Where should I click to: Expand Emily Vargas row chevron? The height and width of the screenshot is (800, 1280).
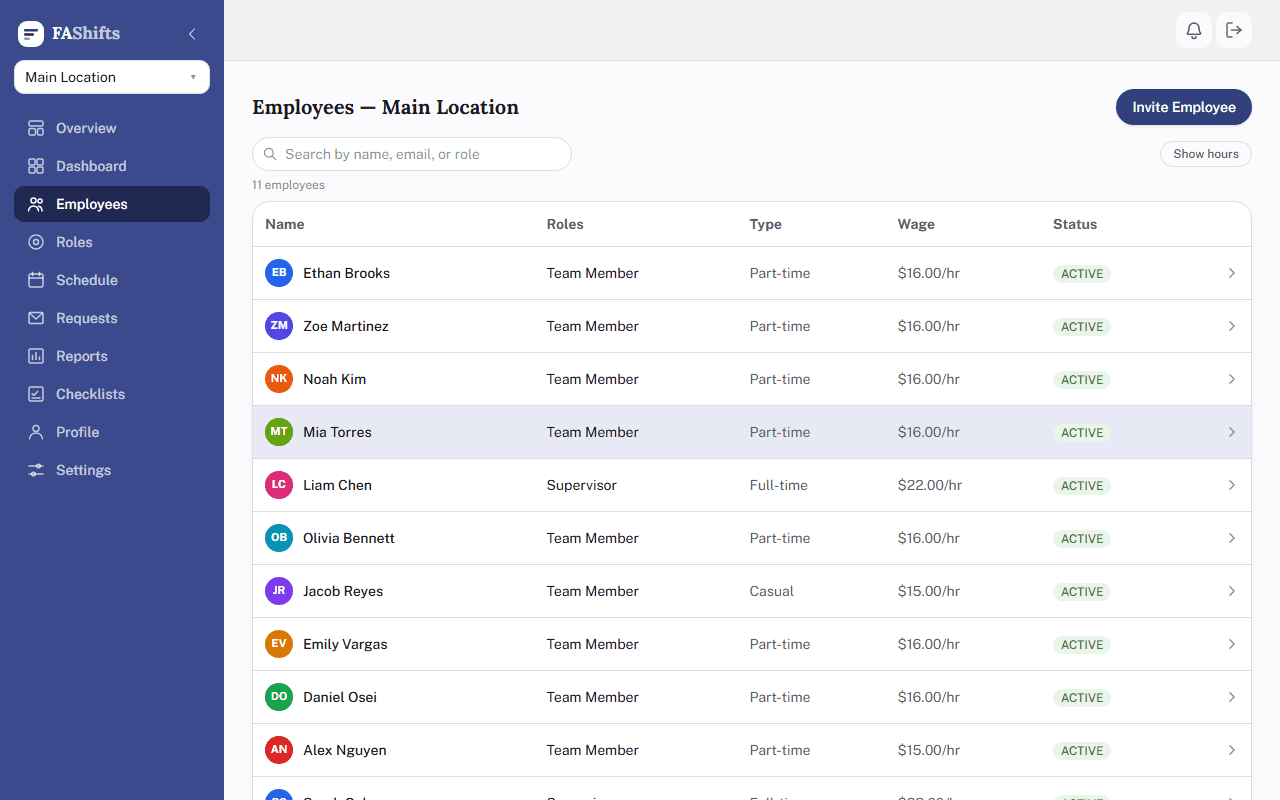pos(1232,644)
